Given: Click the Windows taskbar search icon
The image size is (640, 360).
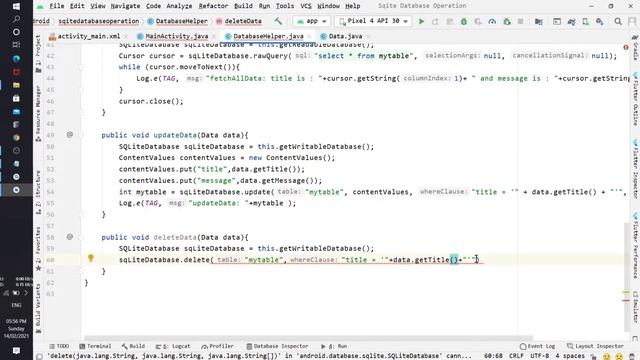Looking at the screenshot, I should pos(16,19).
